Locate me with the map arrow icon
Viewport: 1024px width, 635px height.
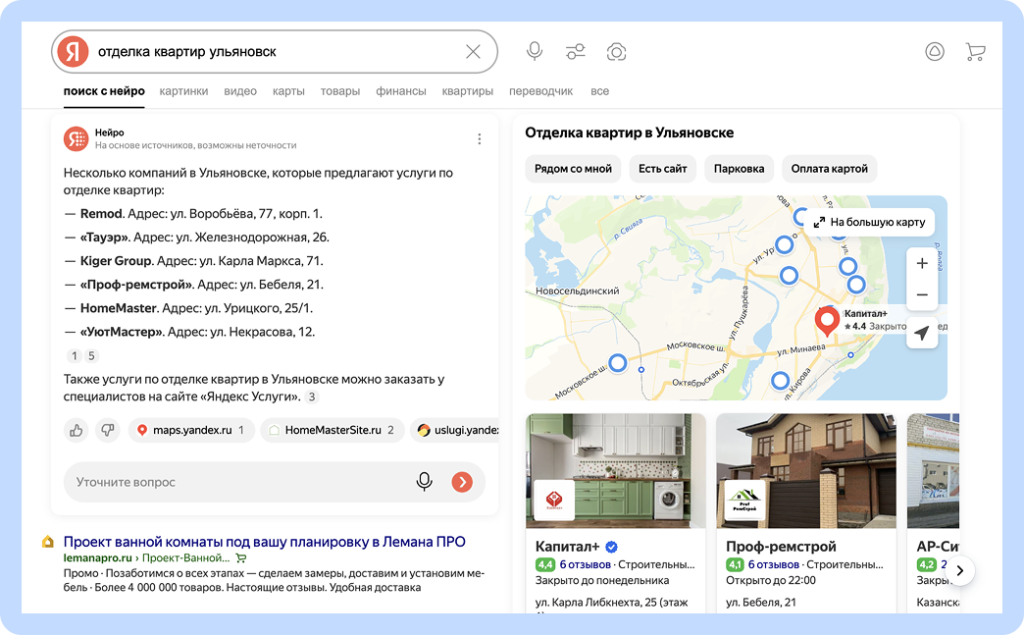coord(921,333)
